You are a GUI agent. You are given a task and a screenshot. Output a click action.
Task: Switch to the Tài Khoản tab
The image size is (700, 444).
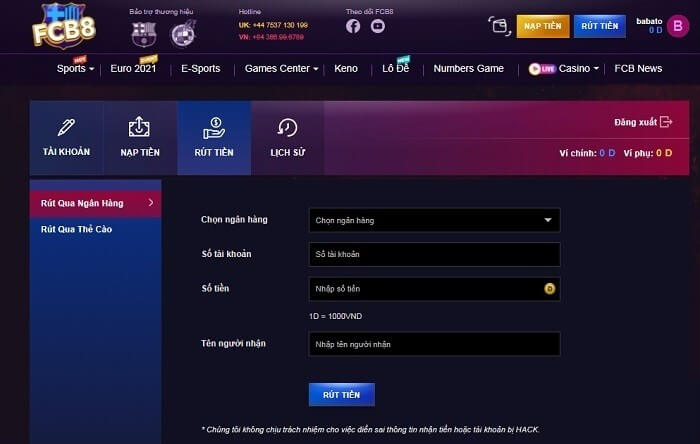(x=67, y=137)
